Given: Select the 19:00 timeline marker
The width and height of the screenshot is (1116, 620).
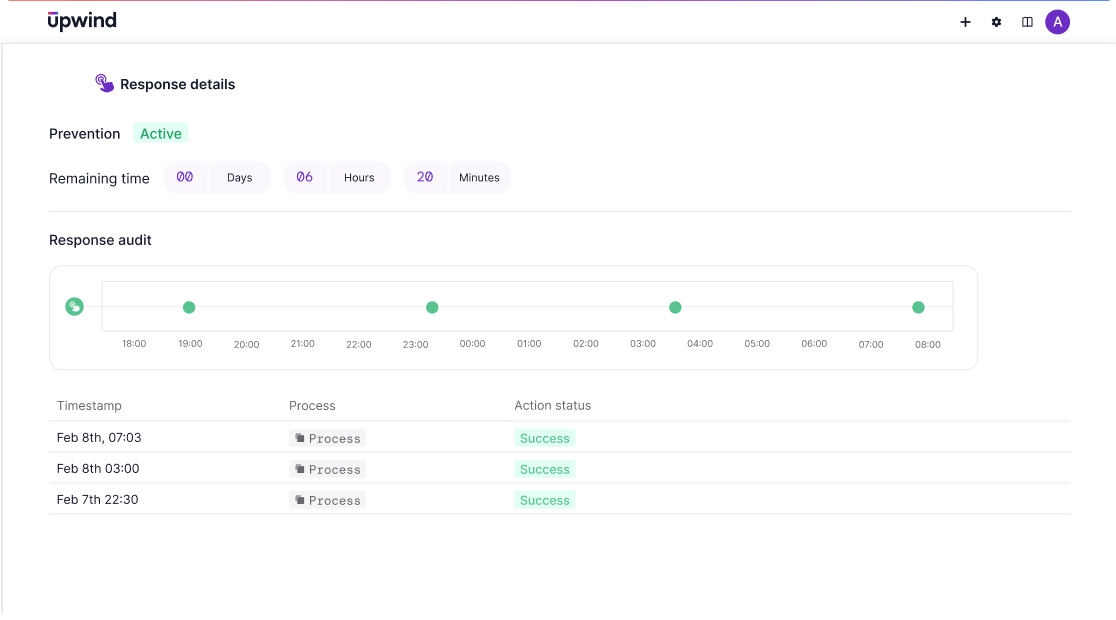Looking at the screenshot, I should coord(189,307).
